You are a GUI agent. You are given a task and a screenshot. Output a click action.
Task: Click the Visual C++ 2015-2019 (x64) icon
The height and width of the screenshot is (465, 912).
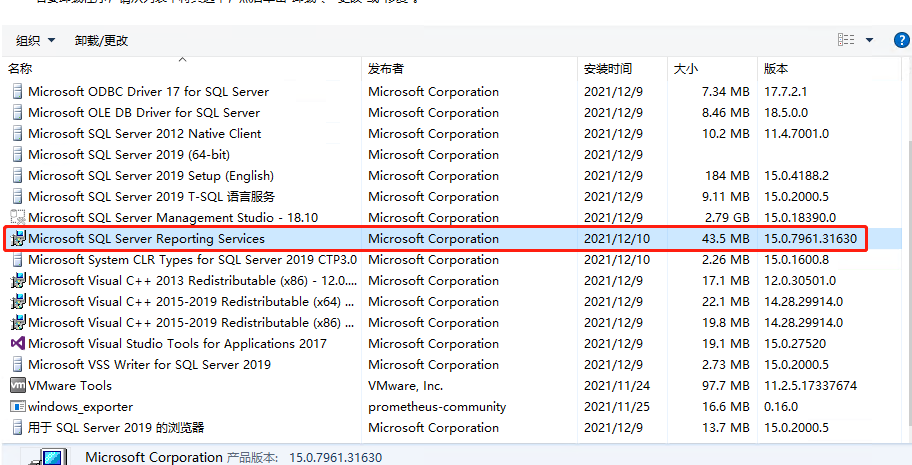coord(18,301)
